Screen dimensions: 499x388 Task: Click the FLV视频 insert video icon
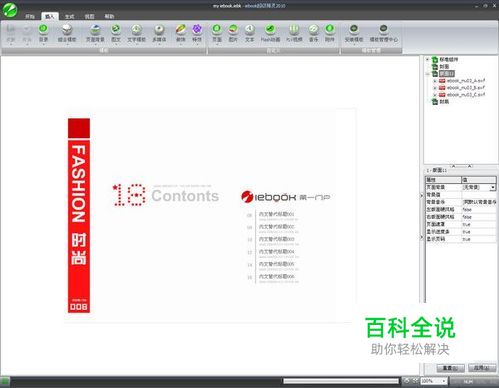click(294, 29)
